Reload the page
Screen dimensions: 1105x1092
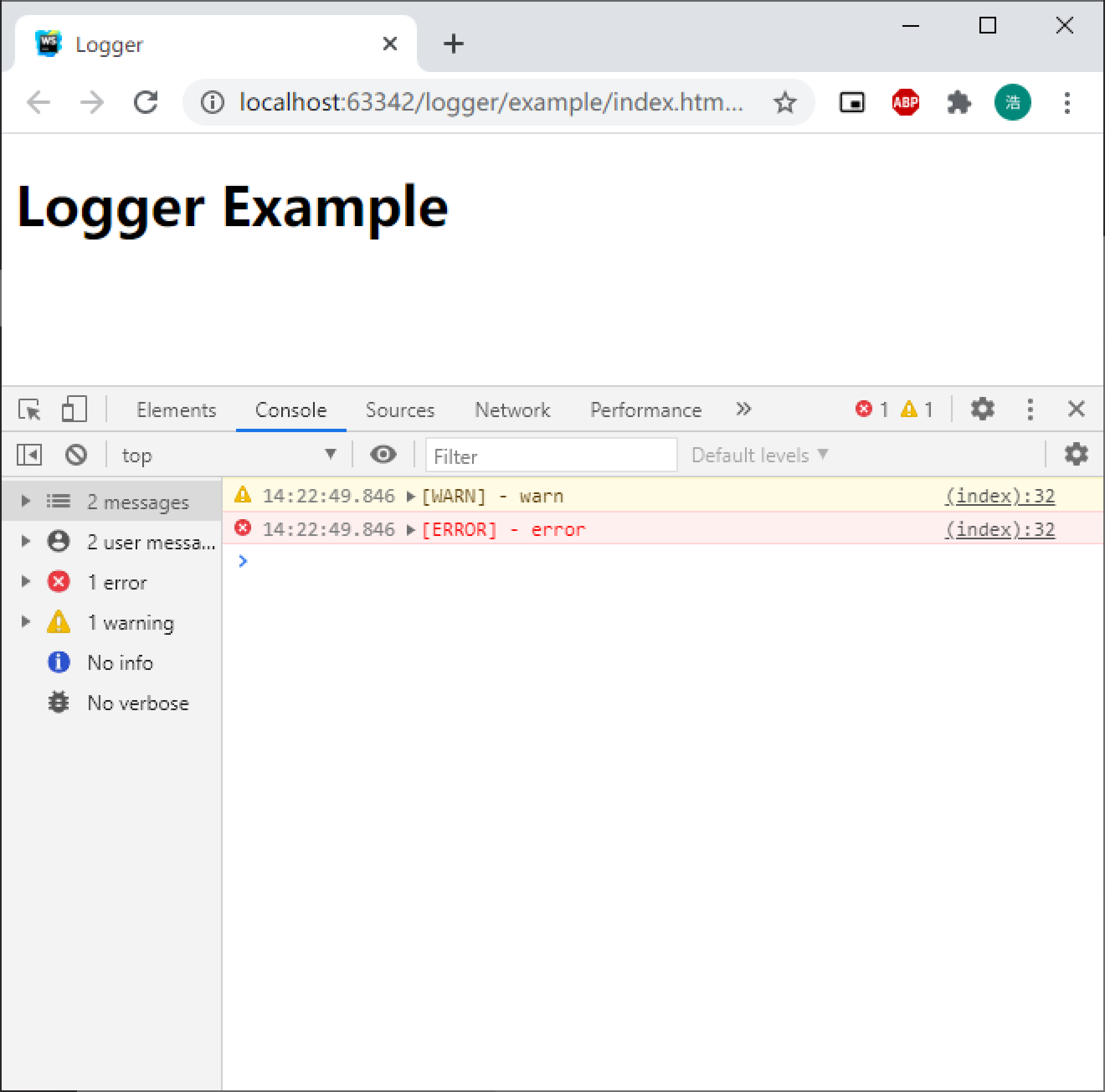coord(146,103)
